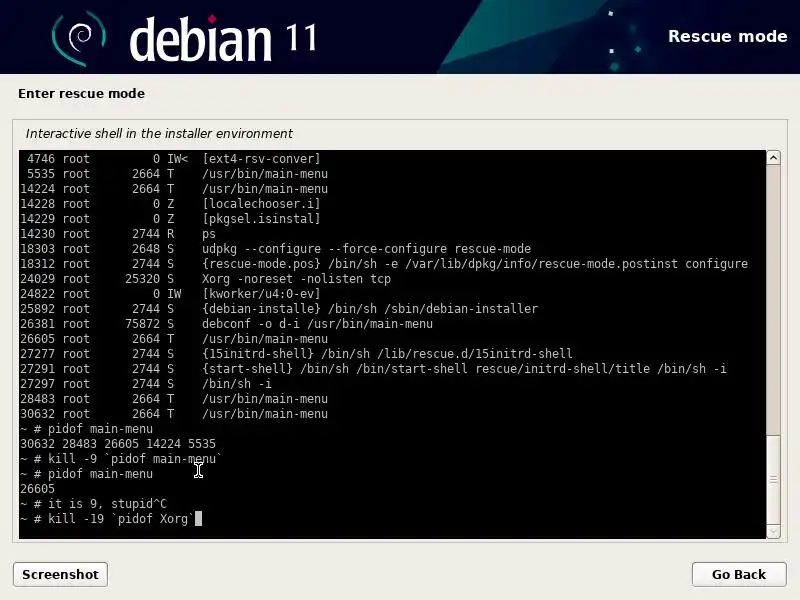This screenshot has height=600, width=800.
Task: Click the '{debian-installe} /bin/sh /sbin/debian-installer' row
Action: 279,309
